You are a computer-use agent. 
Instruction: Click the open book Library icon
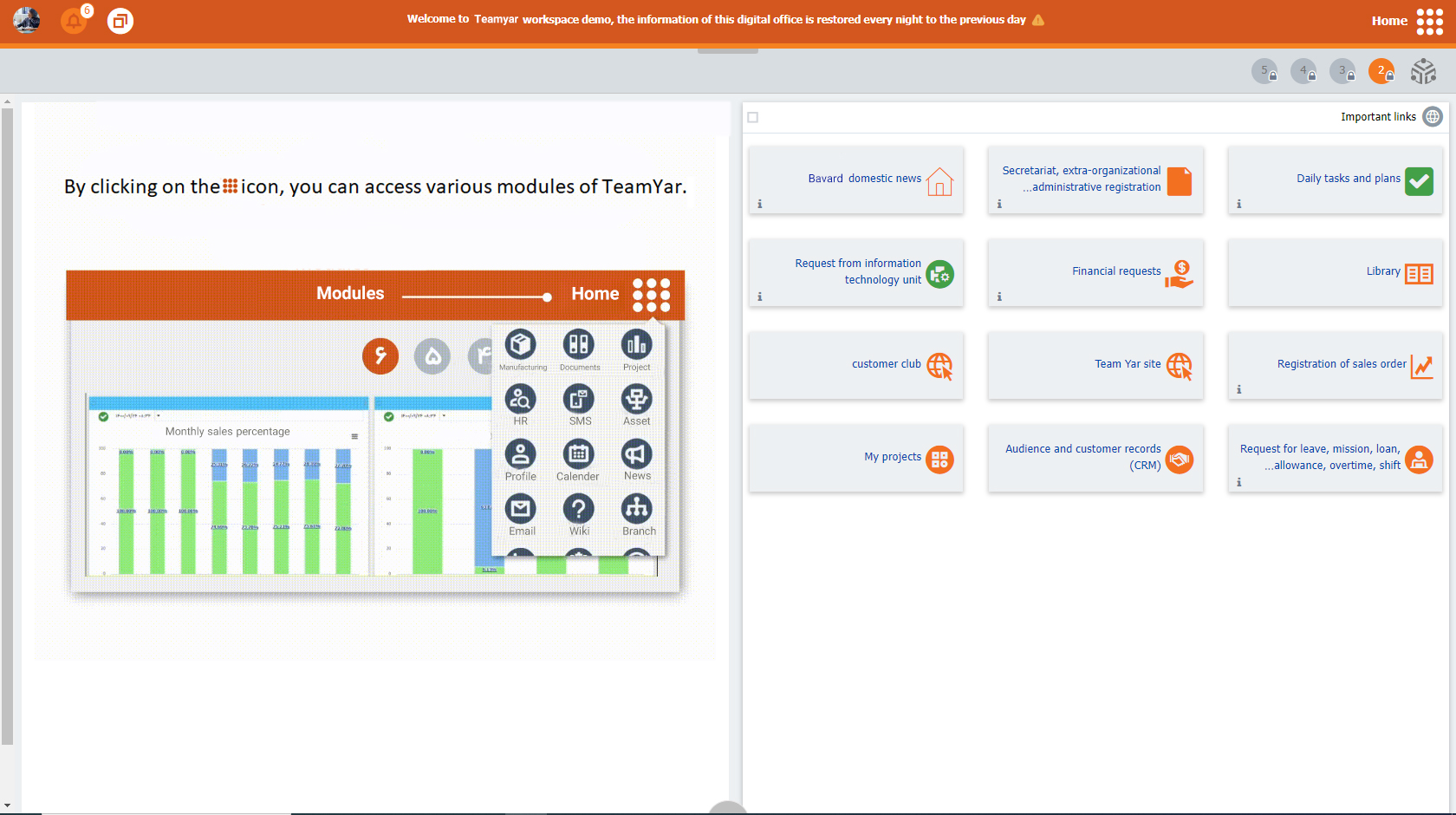point(1419,274)
